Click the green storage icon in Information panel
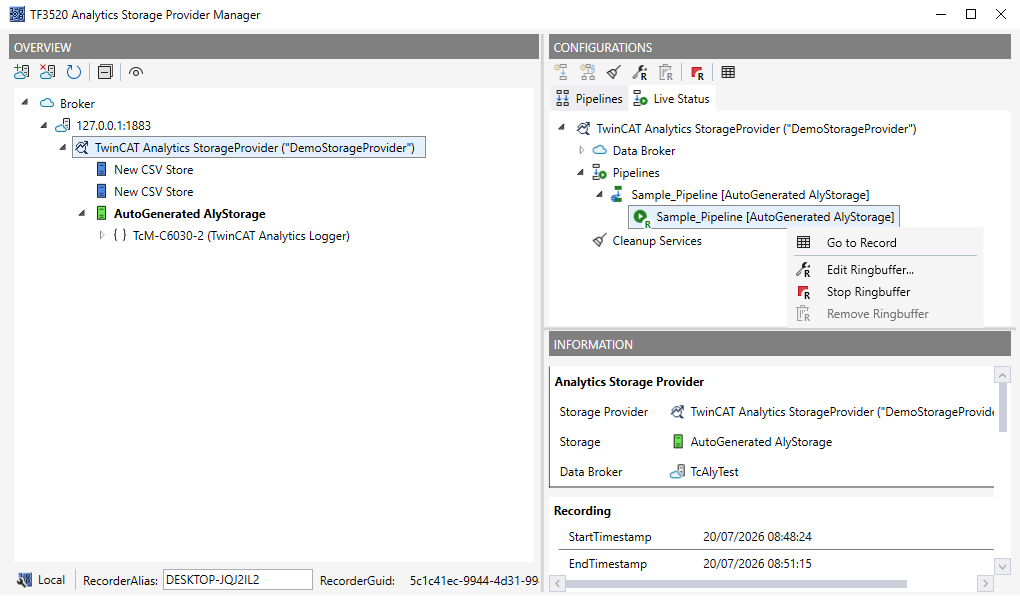Viewport: 1020px width, 600px height. (x=678, y=441)
